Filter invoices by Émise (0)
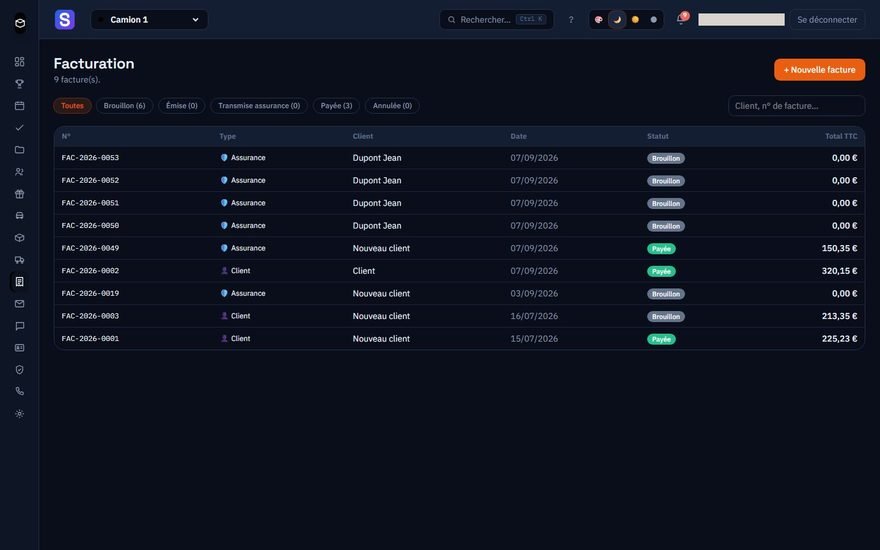The image size is (880, 550). 182,106
